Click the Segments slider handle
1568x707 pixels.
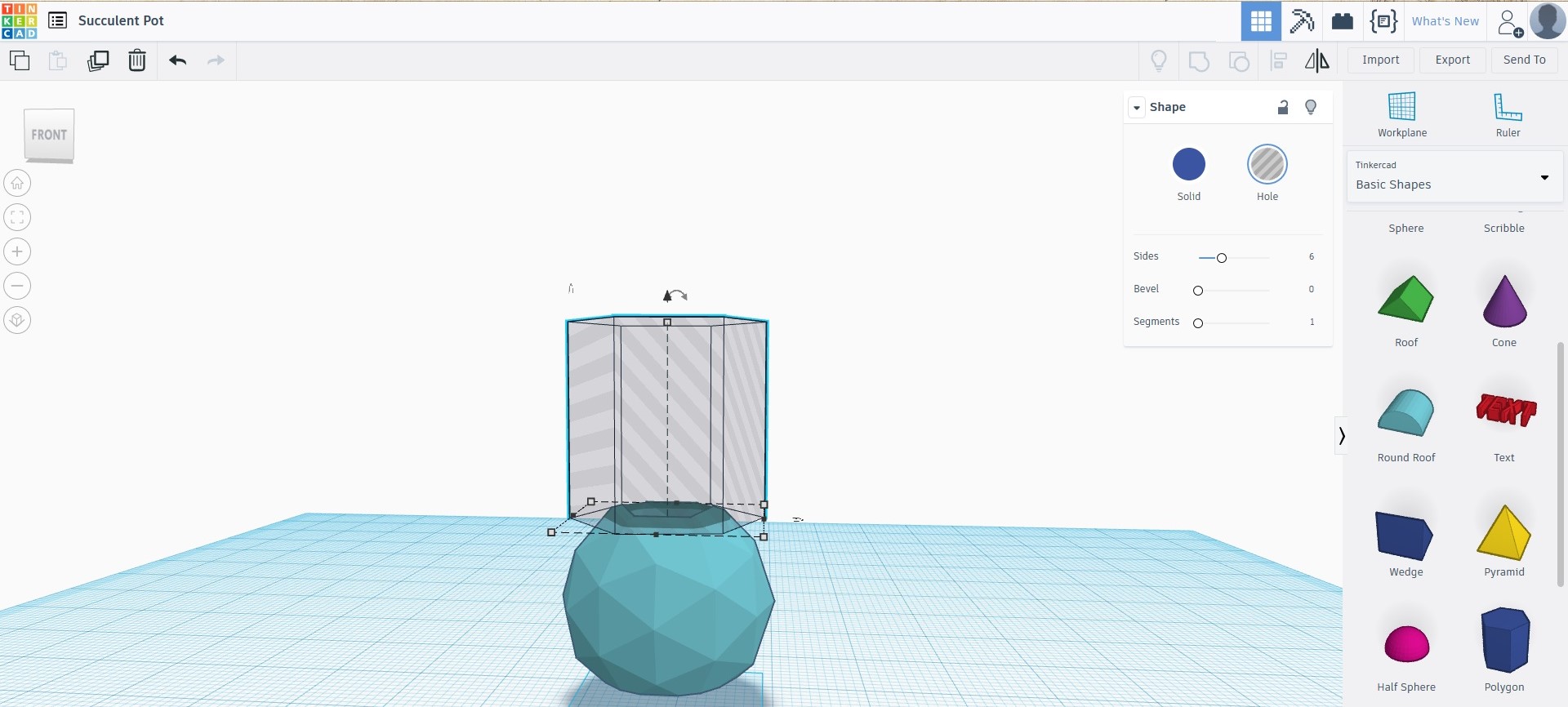(1198, 323)
